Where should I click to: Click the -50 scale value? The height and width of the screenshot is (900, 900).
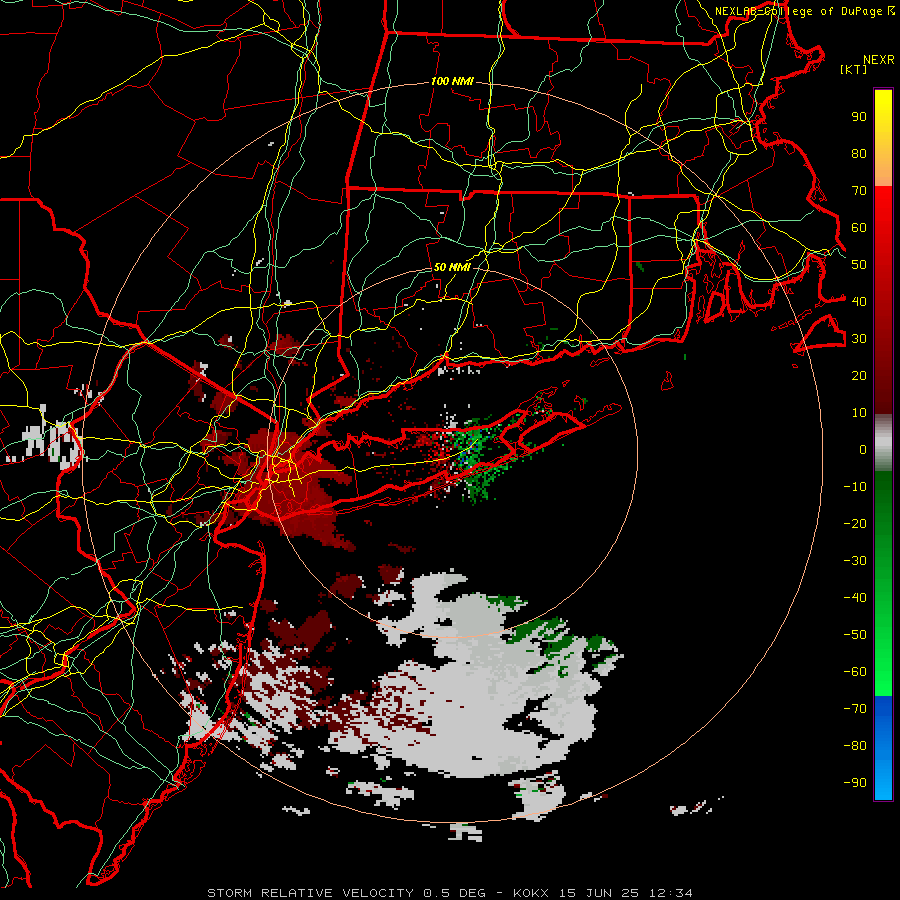click(855, 634)
